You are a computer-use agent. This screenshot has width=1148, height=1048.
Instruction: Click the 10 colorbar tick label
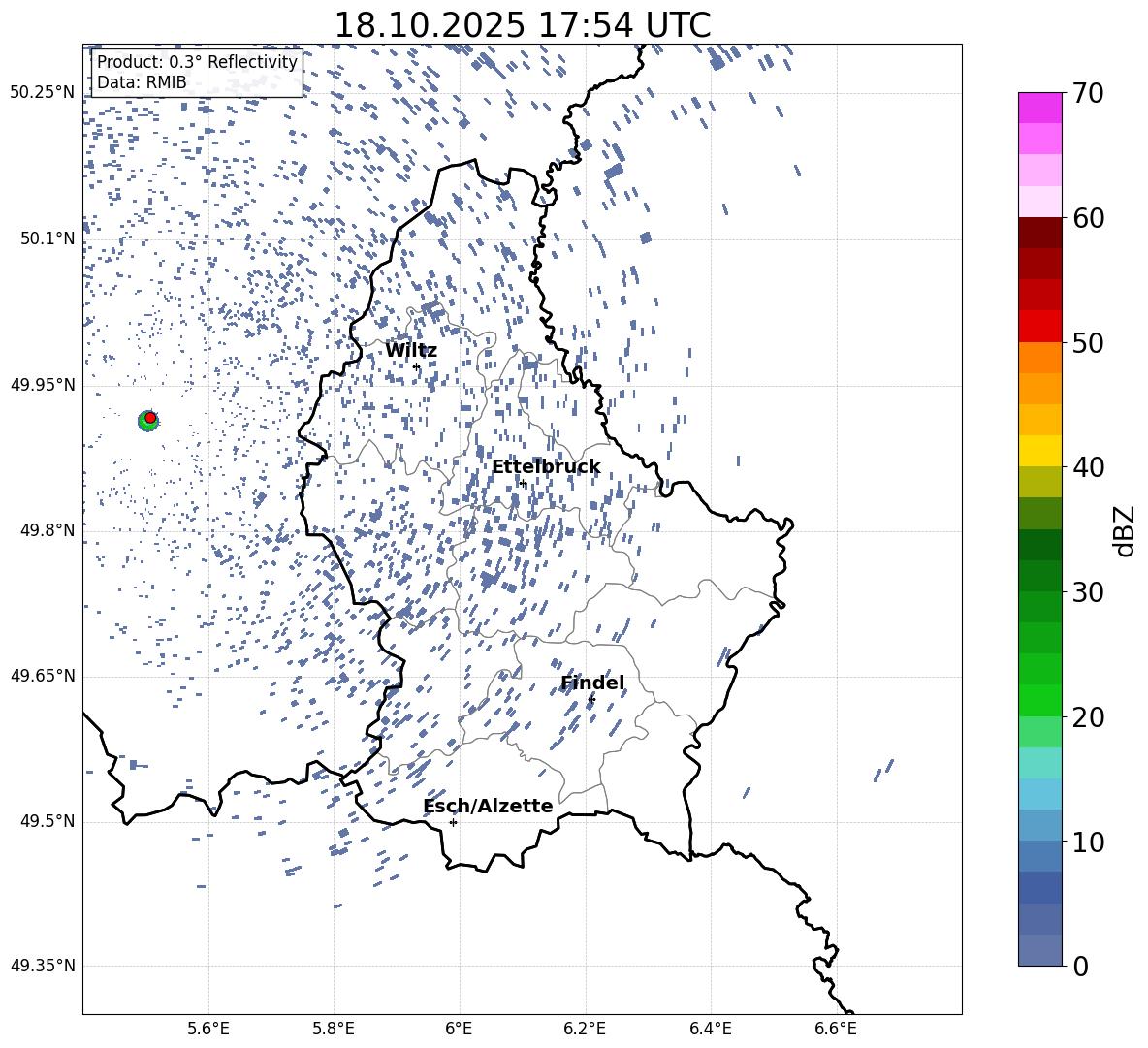pos(1088,842)
